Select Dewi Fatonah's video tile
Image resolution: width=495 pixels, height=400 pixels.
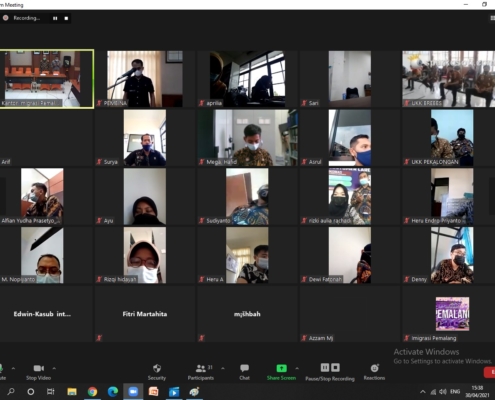coord(350,255)
